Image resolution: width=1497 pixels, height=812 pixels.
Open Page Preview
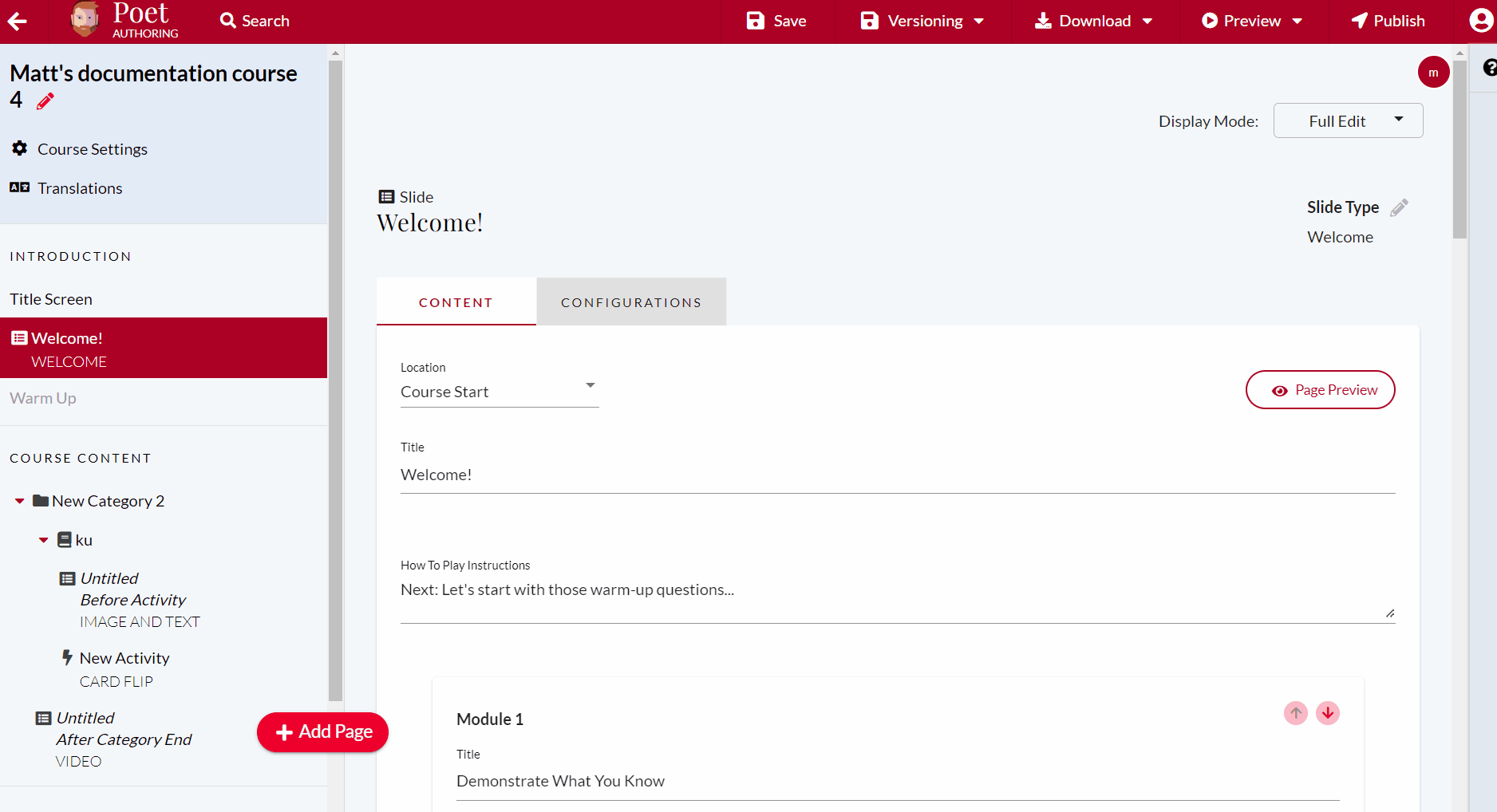tap(1320, 389)
